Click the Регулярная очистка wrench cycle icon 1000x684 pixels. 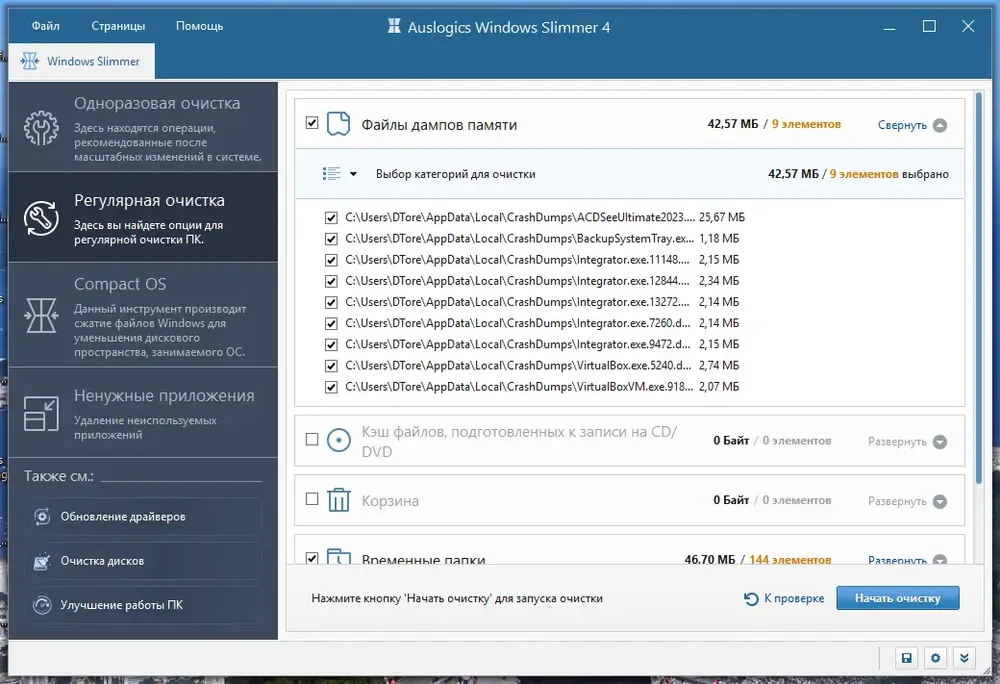tap(41, 219)
